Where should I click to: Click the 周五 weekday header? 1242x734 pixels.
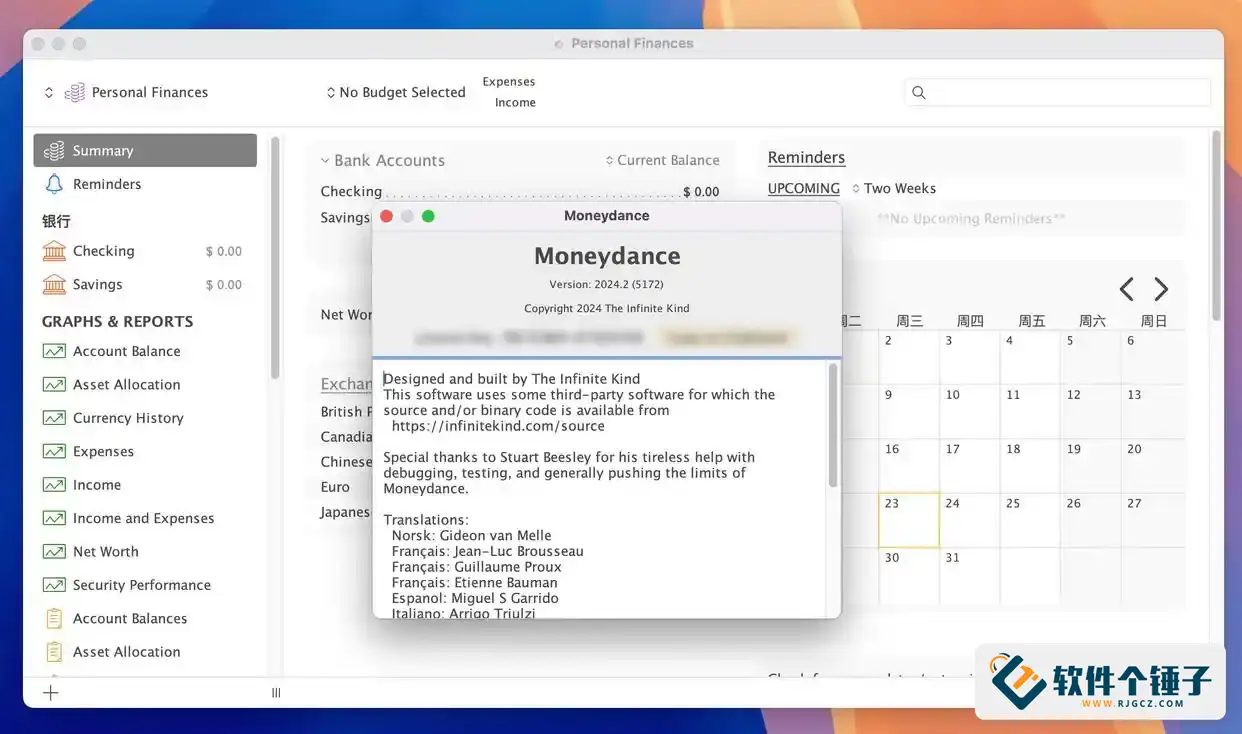(x=1032, y=321)
